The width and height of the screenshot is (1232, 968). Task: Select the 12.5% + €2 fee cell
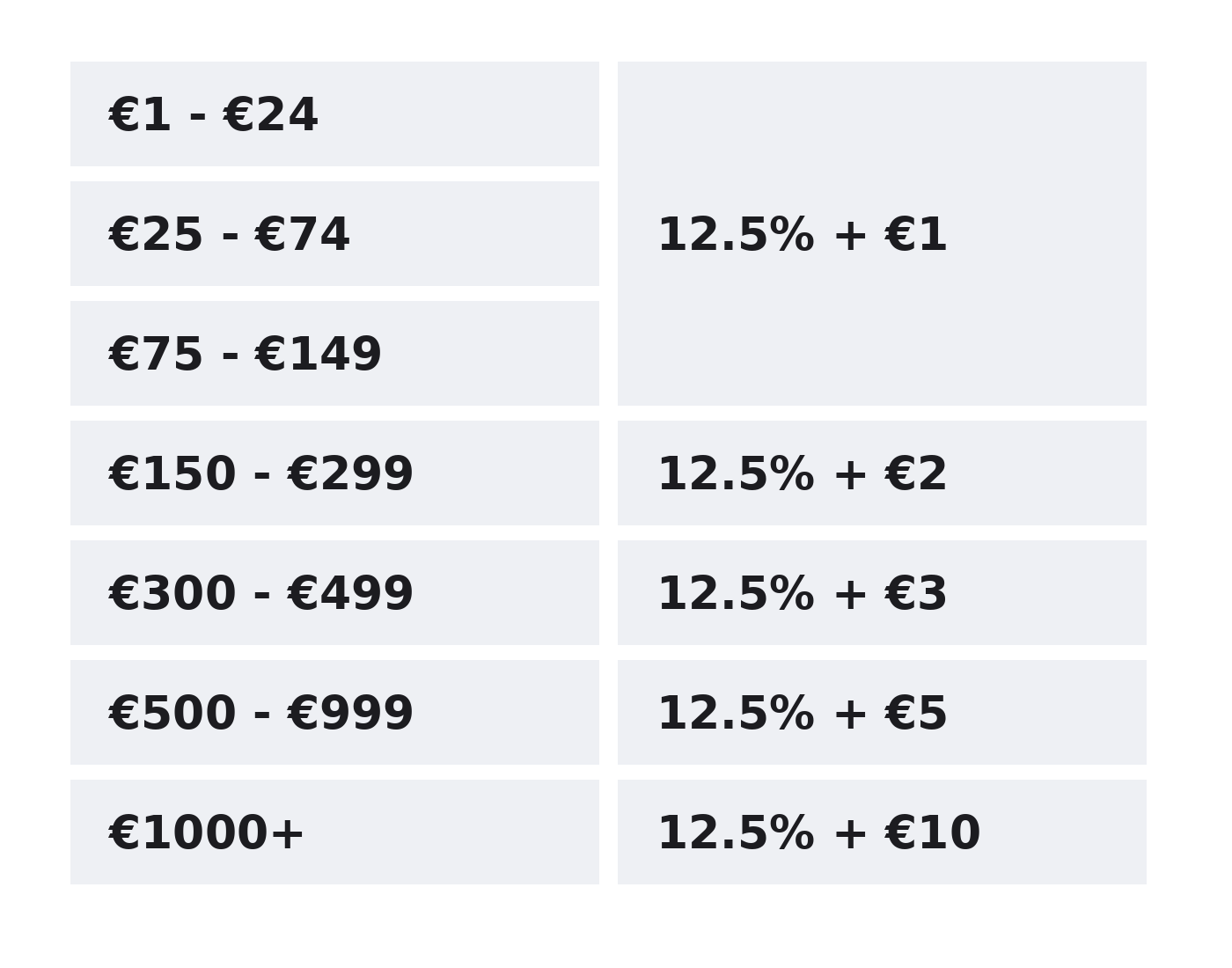(x=882, y=473)
